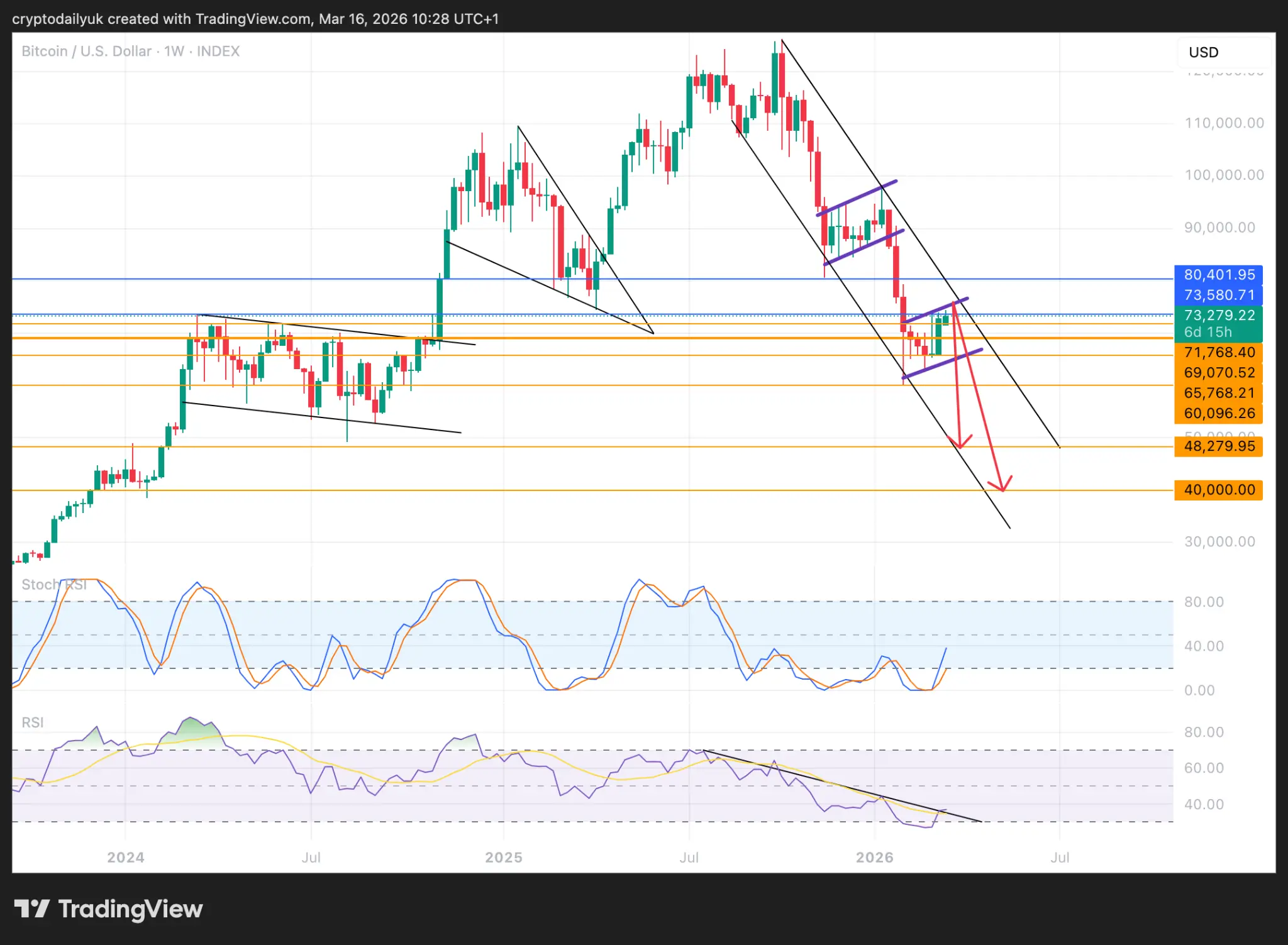This screenshot has height=945, width=1288.
Task: Click the 2026 time axis label
Action: pos(874,858)
